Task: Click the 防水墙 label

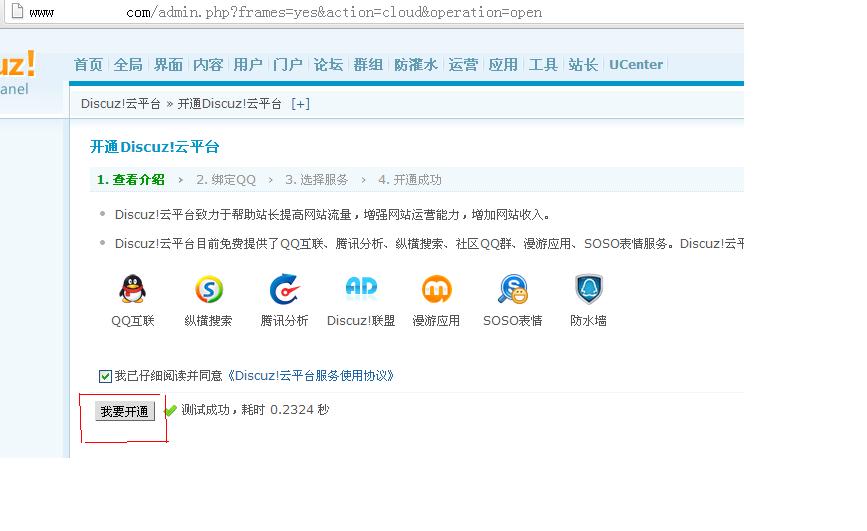Action: tap(588, 321)
